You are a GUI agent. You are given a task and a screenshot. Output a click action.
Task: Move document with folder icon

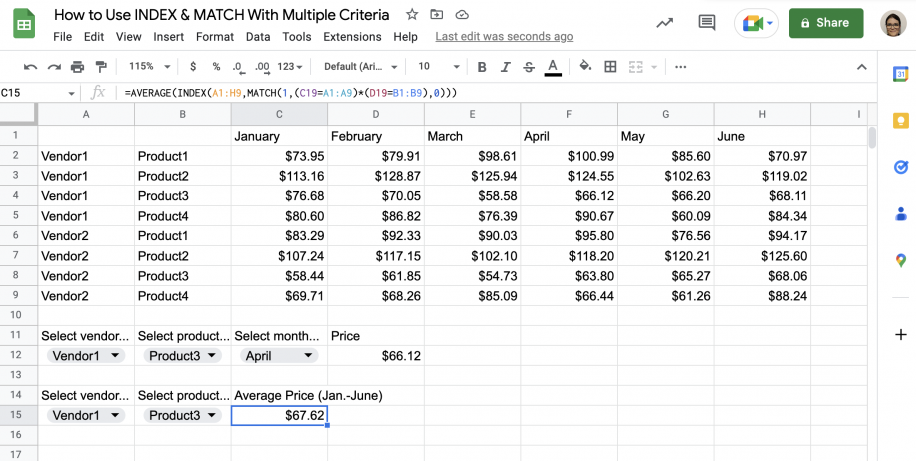tap(436, 15)
